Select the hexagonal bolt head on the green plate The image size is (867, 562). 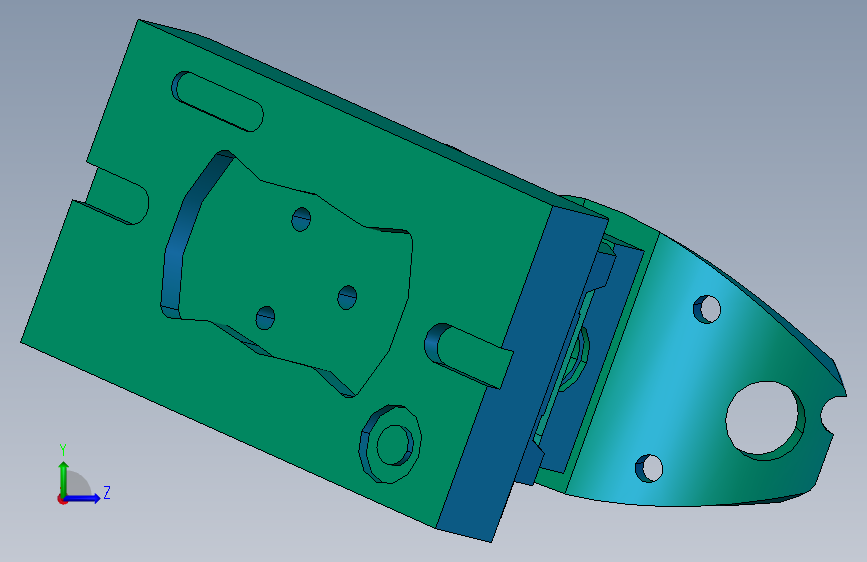[x=391, y=444]
